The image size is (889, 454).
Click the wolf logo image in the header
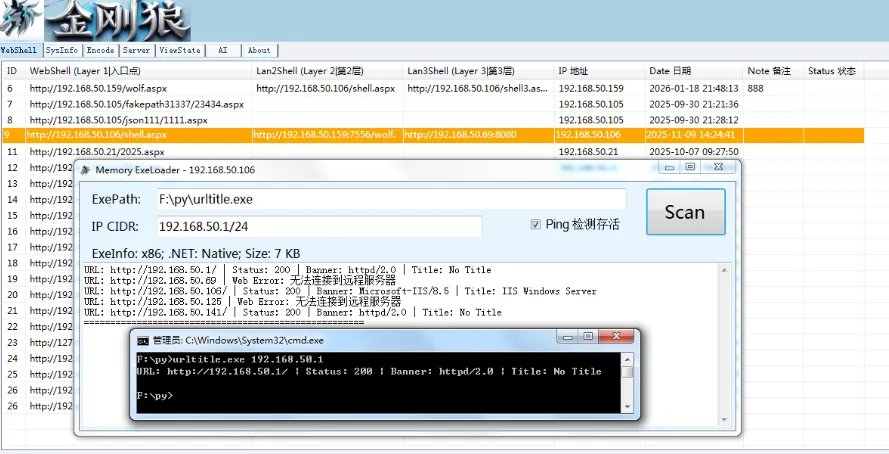coord(21,20)
